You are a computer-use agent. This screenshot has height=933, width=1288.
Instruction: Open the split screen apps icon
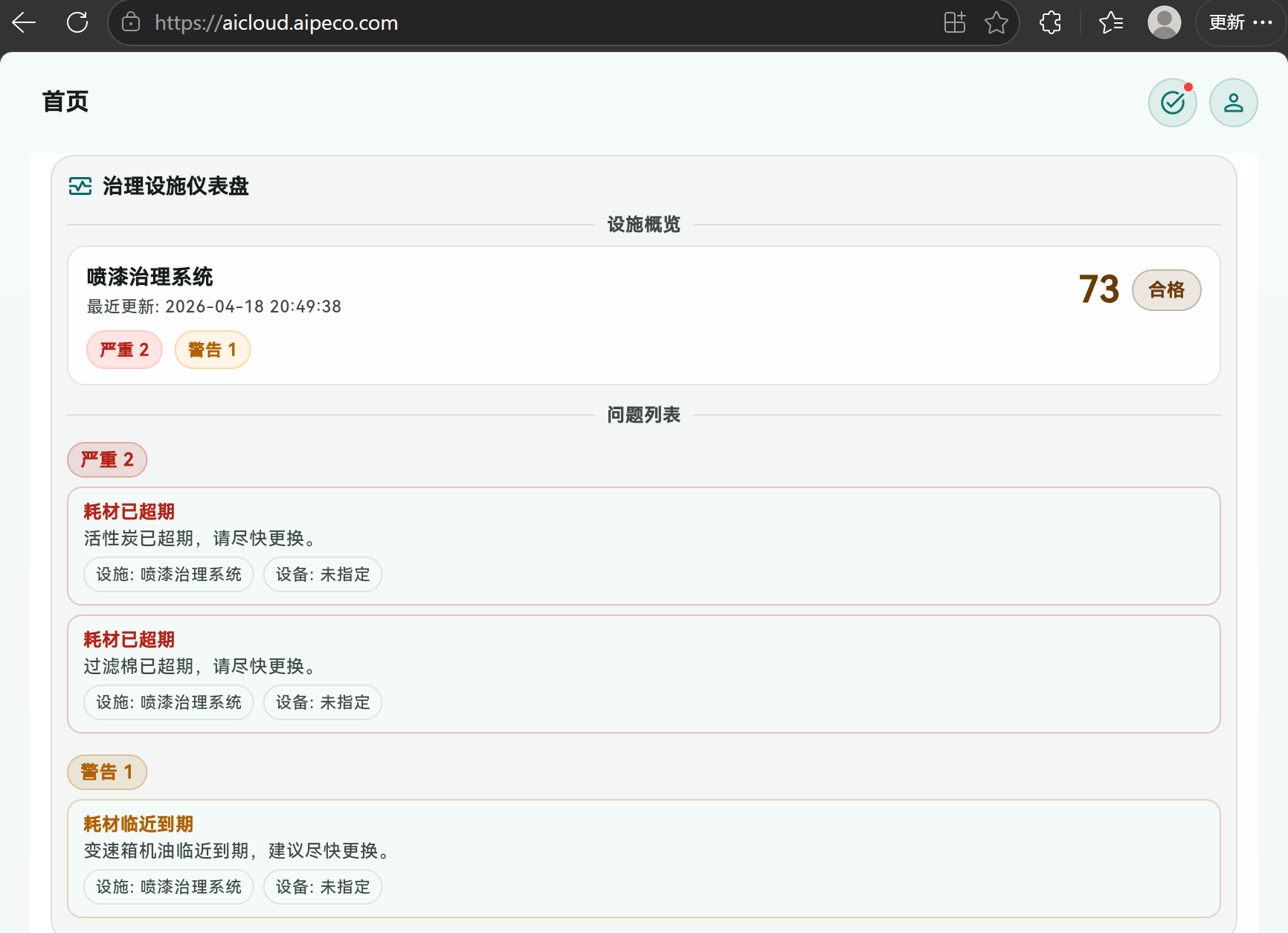[x=955, y=23]
